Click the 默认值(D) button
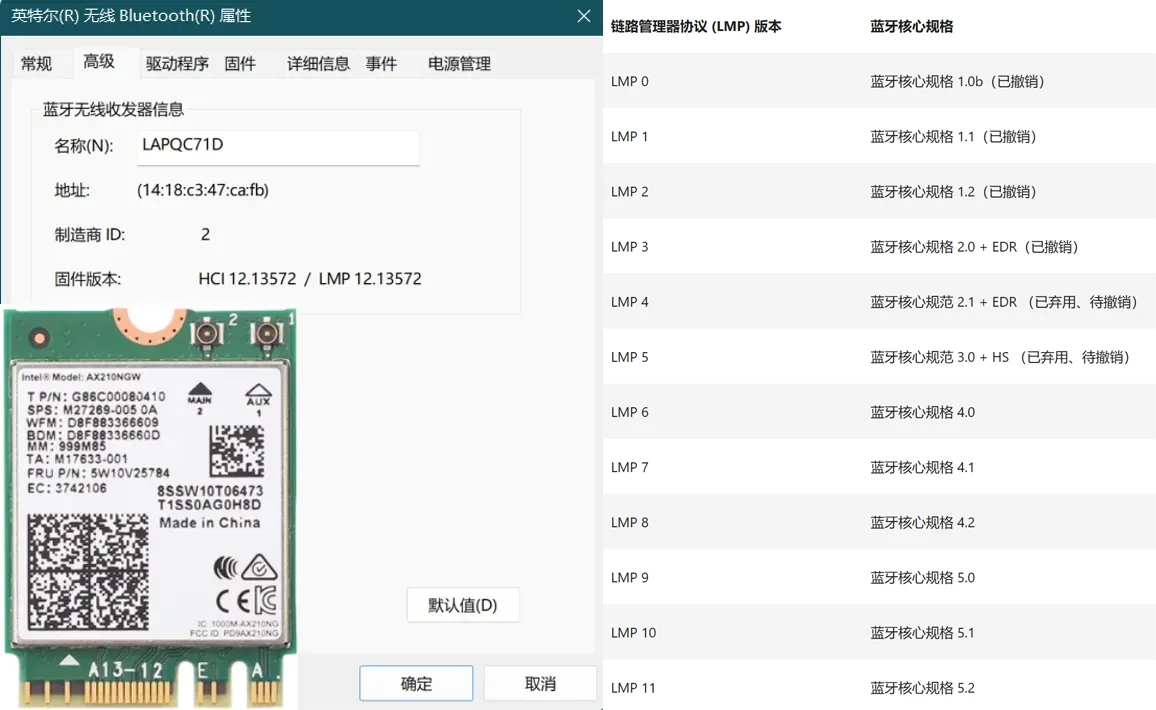Viewport: 1156px width, 710px height. pos(463,605)
